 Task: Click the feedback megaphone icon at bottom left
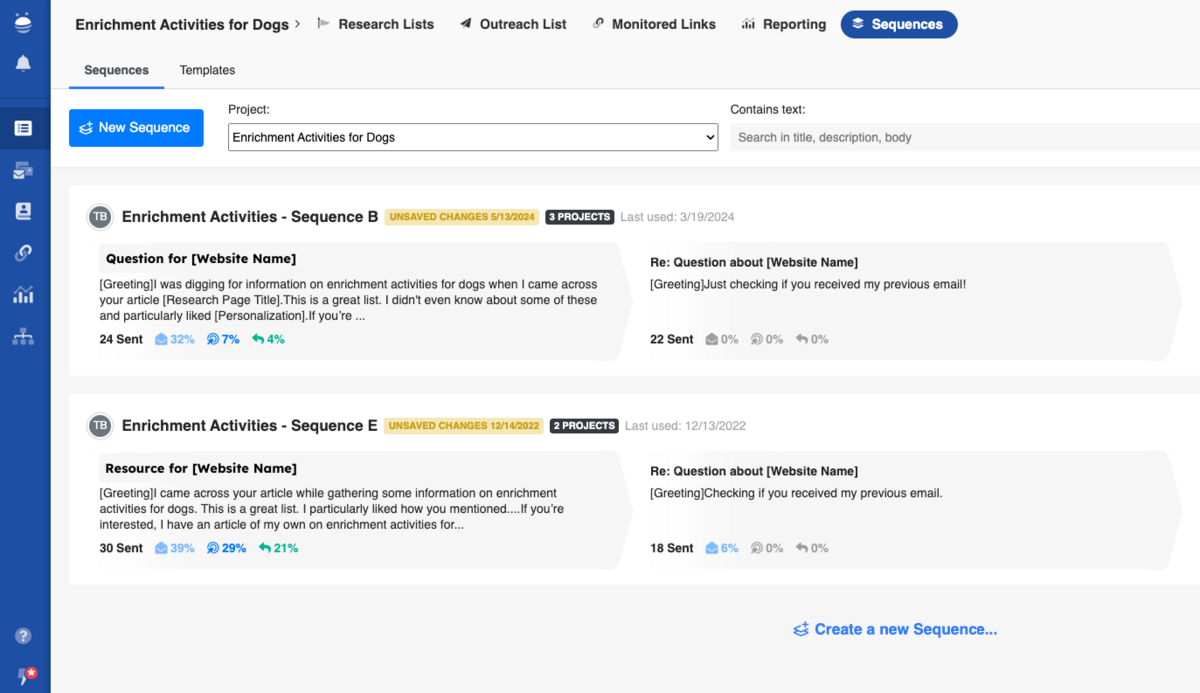point(23,674)
